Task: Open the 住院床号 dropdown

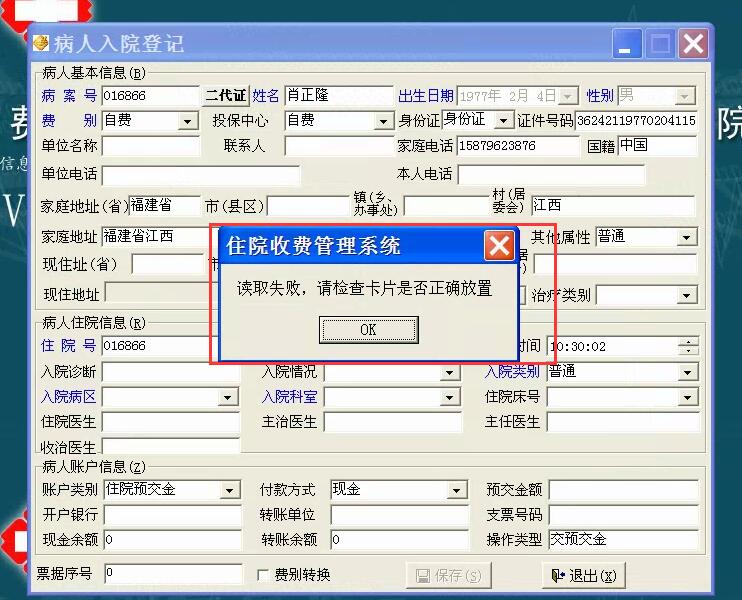Action: pyautogui.click(x=688, y=397)
